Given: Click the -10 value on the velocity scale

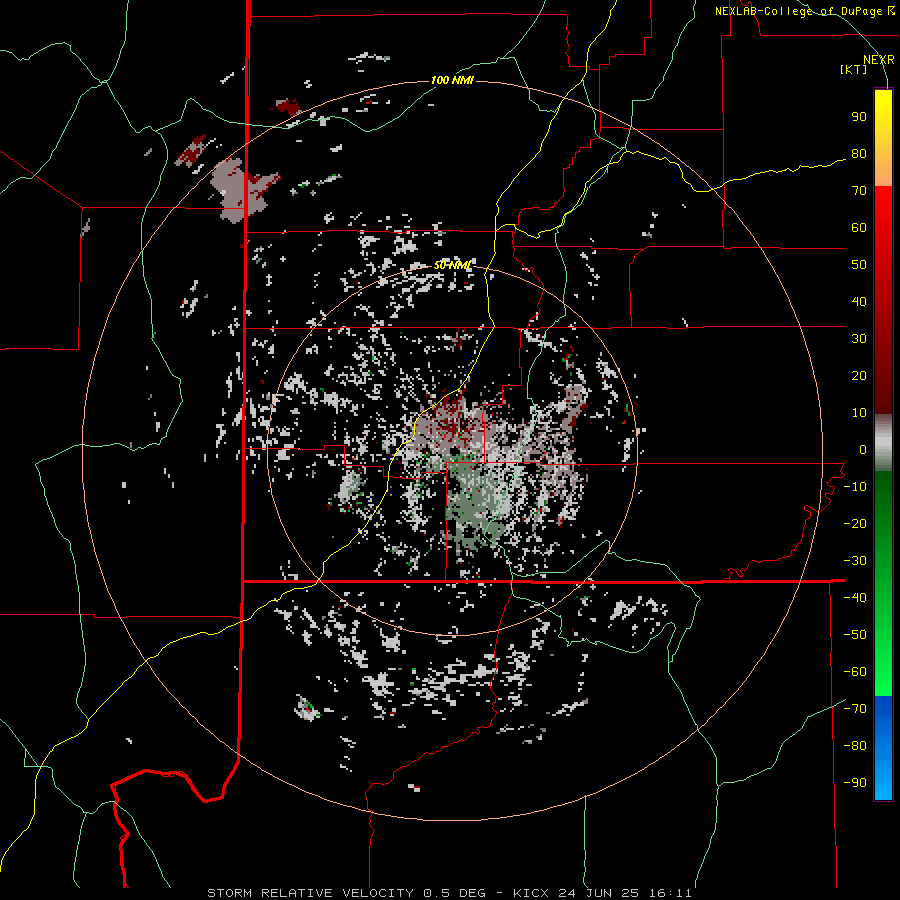Looking at the screenshot, I should tap(855, 487).
